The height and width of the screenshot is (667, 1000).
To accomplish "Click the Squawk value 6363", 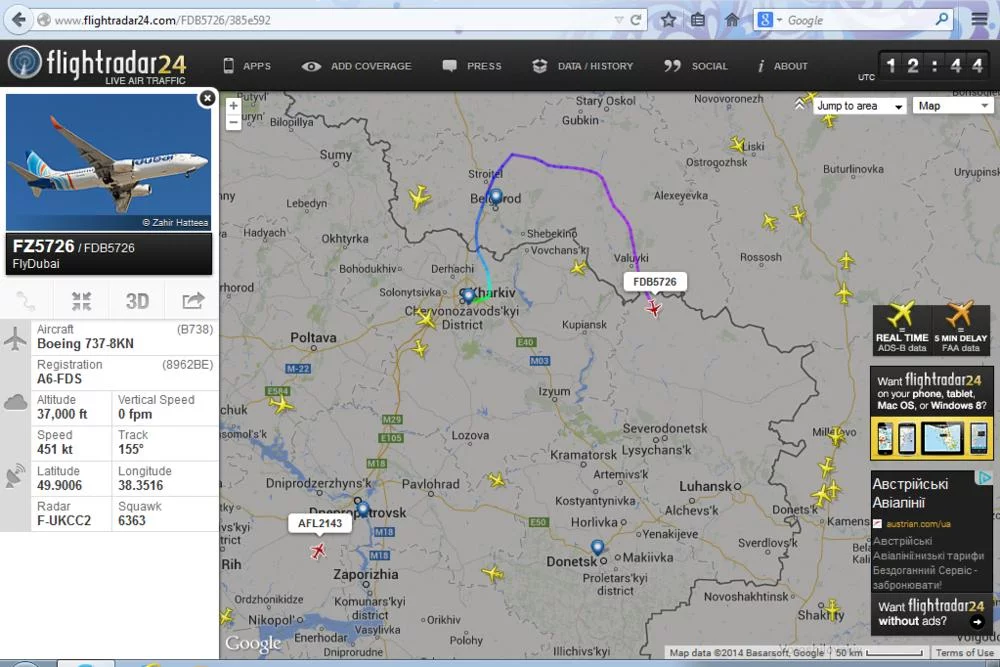I will coord(132,520).
